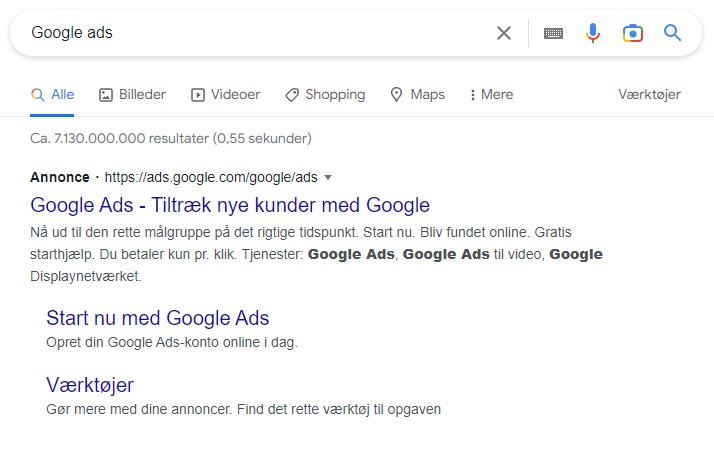Switch to the Videoer tab

point(225,94)
